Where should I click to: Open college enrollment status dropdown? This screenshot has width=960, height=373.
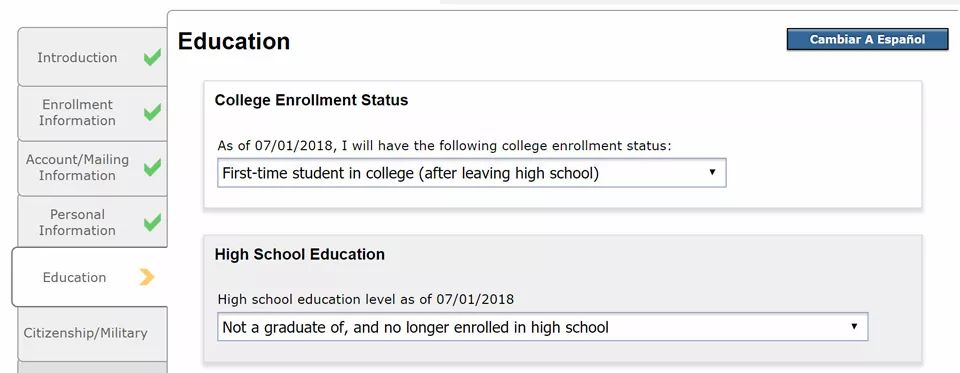(x=471, y=173)
